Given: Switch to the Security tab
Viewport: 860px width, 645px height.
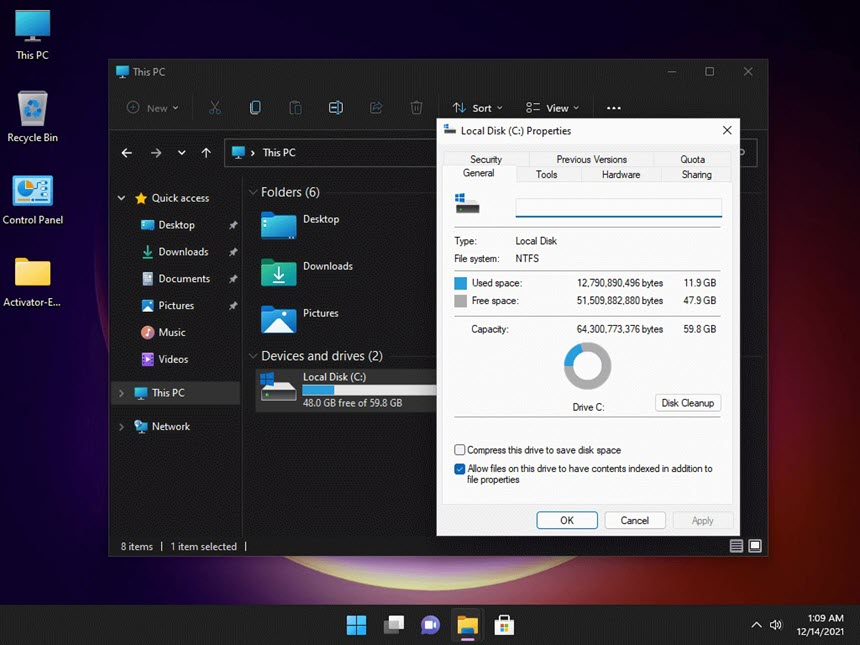Looking at the screenshot, I should pos(486,159).
